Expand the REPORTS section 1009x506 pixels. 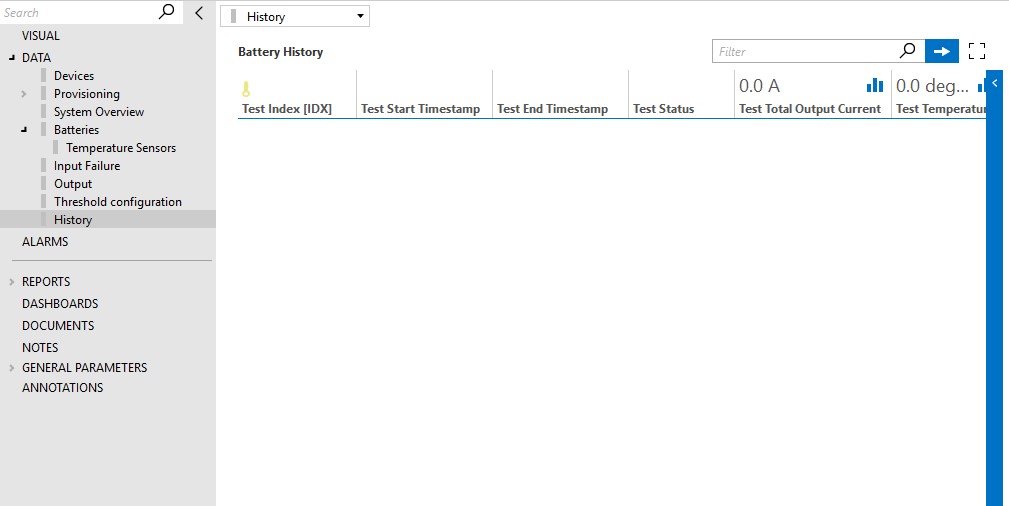[12, 282]
